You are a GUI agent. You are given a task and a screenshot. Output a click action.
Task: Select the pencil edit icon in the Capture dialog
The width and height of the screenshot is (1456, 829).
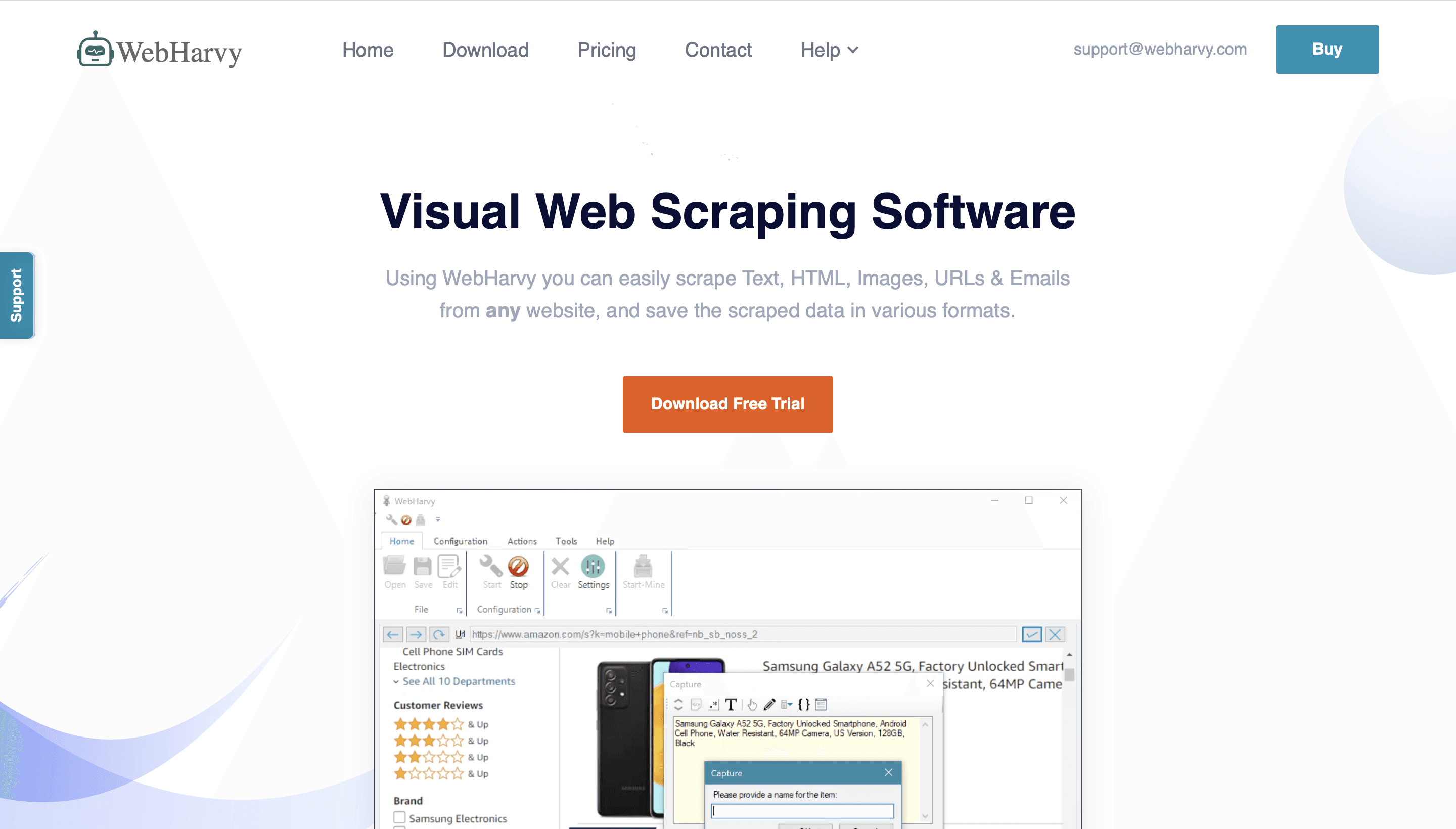[x=769, y=704]
